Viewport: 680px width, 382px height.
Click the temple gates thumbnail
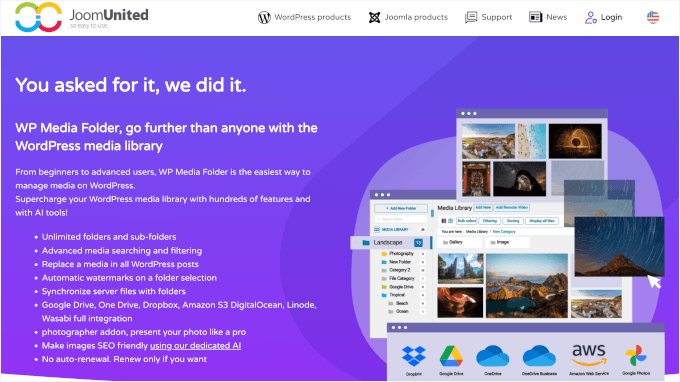pyautogui.click(x=460, y=268)
